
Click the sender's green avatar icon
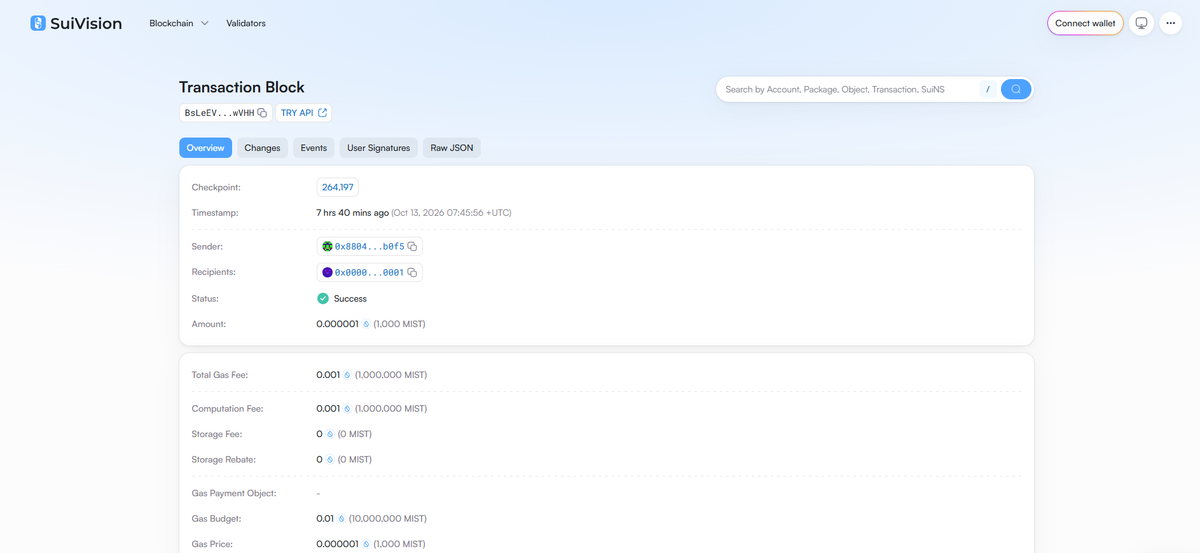[327, 246]
